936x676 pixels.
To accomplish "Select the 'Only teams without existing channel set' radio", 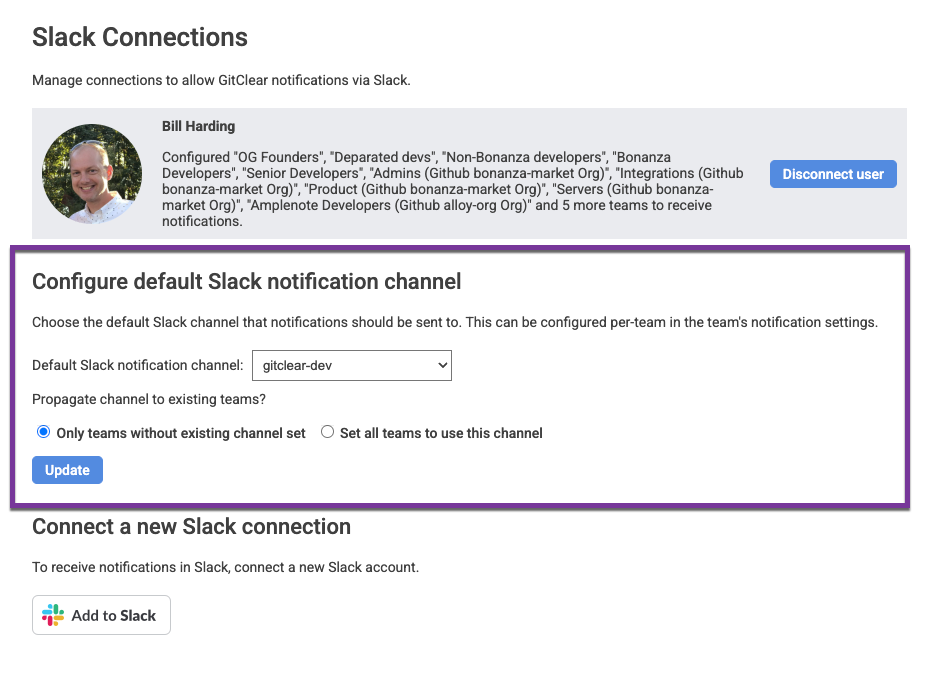I will tap(43, 433).
